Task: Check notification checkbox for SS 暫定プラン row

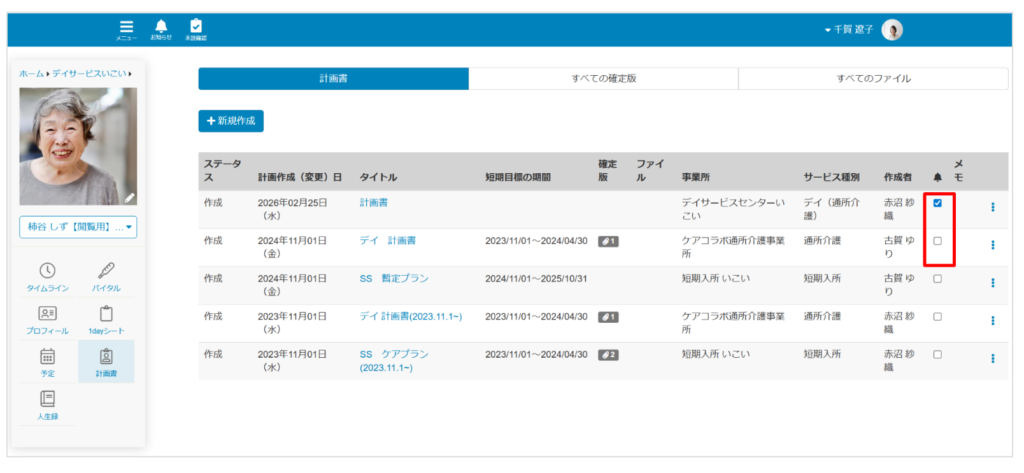Action: [937, 279]
